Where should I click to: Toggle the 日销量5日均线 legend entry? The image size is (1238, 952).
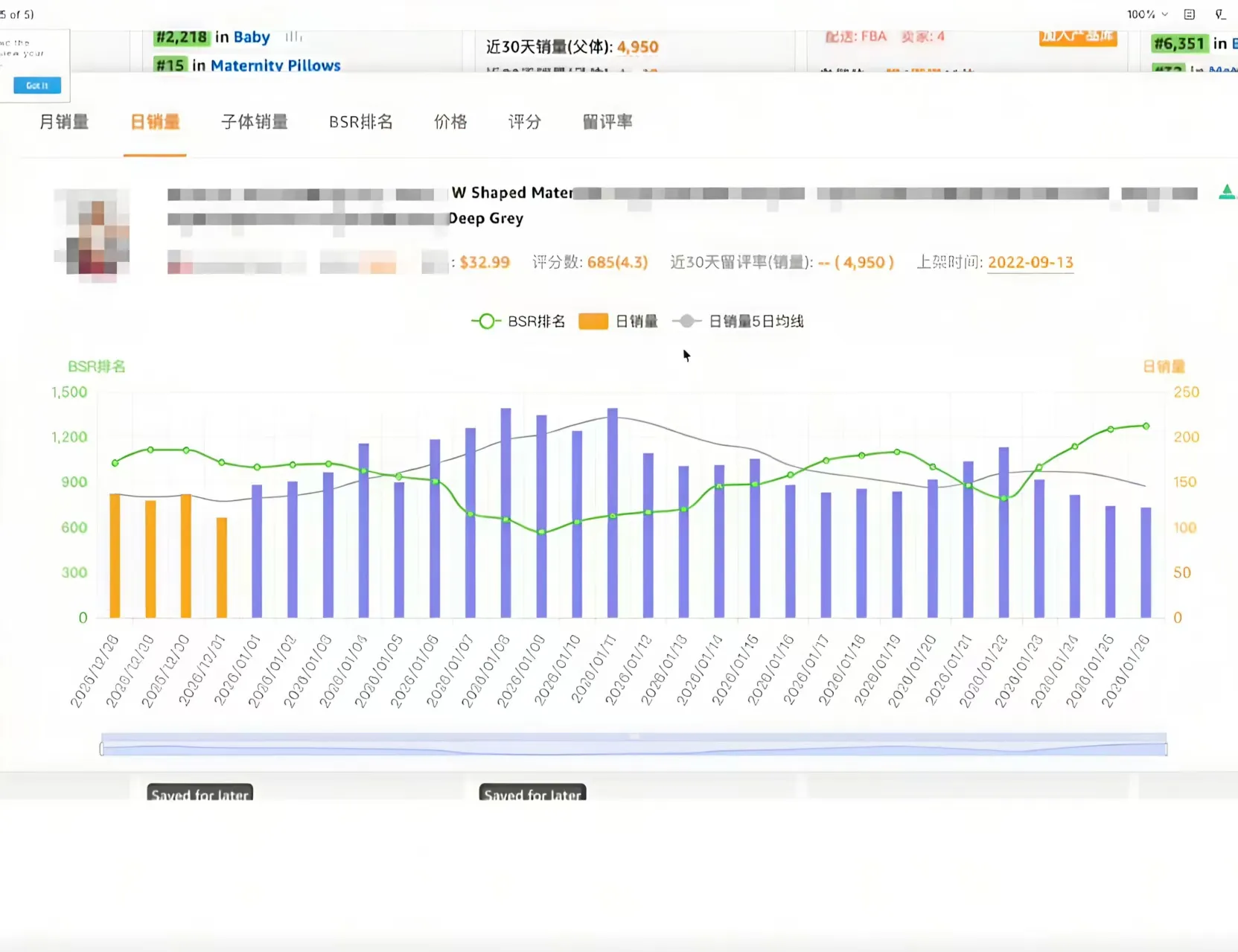point(738,322)
